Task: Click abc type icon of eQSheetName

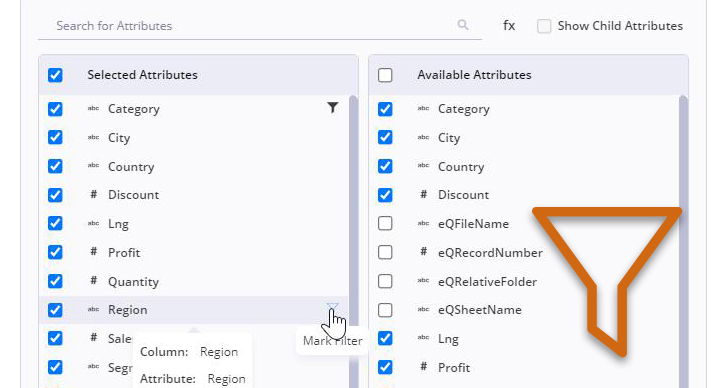Action: pos(424,310)
